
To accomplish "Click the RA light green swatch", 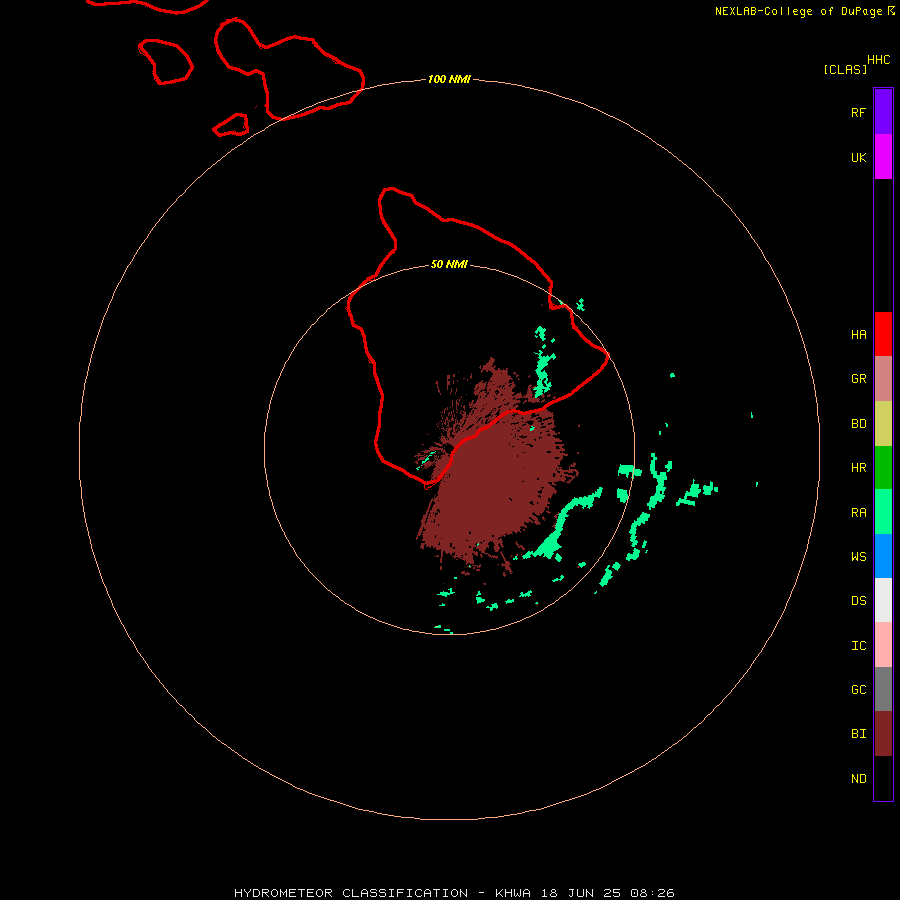I will point(883,512).
